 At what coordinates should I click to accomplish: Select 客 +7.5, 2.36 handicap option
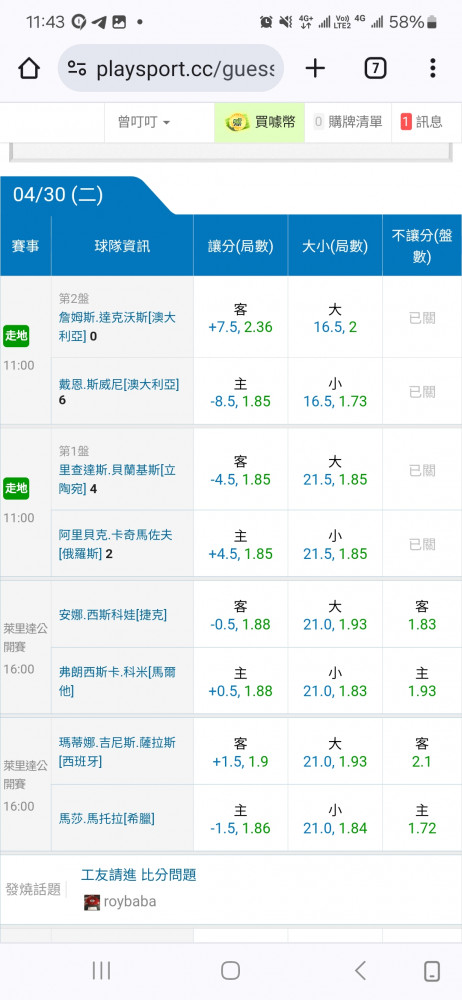241,318
